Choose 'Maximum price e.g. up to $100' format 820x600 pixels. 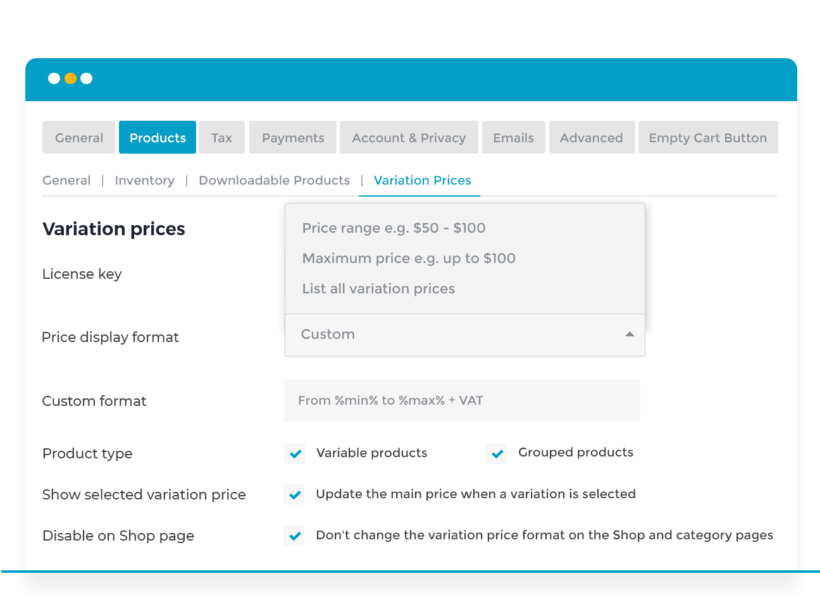coord(409,258)
